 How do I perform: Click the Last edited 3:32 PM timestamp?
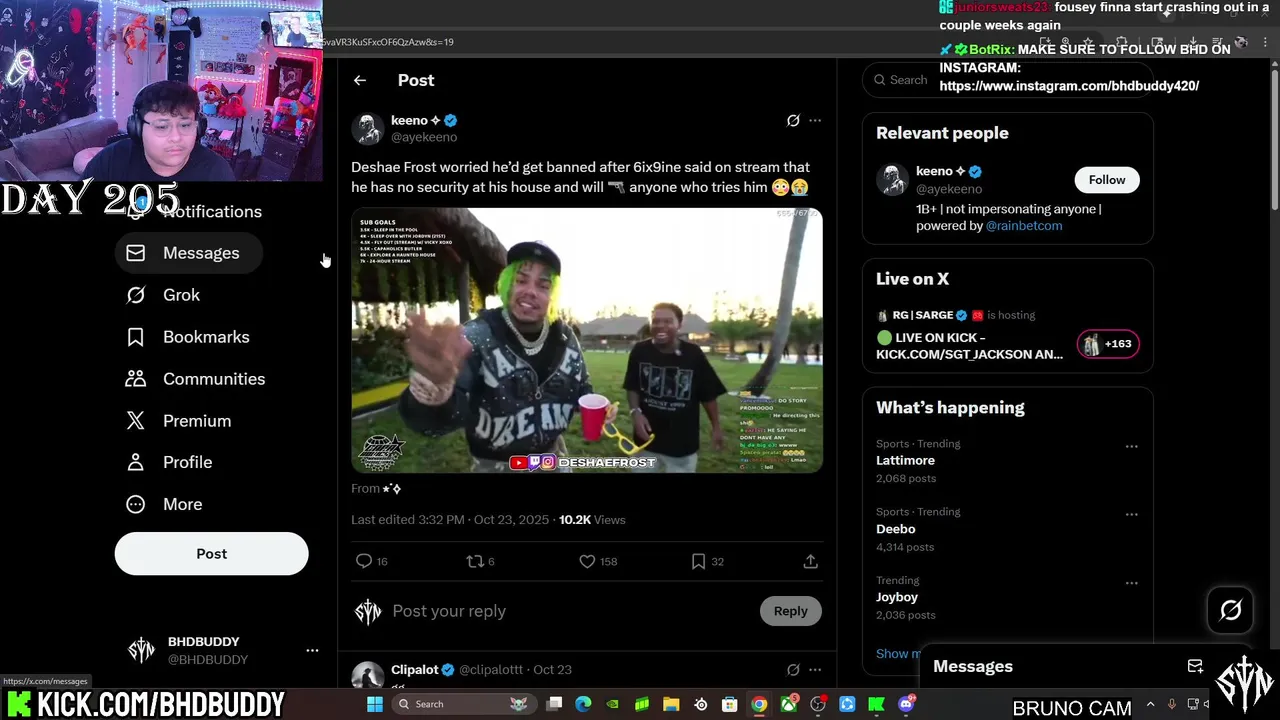click(450, 520)
